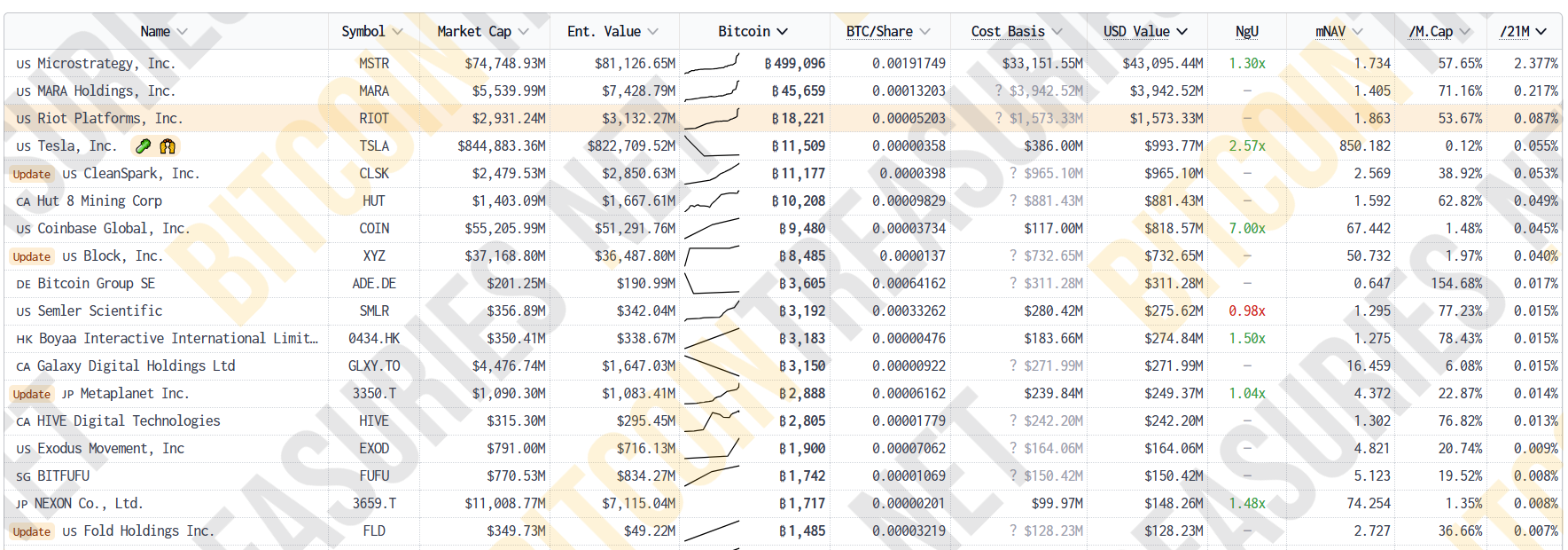1568x550 pixels.
Task: Click the Update badge for Fold Holdings Inc.
Action: (x=32, y=531)
